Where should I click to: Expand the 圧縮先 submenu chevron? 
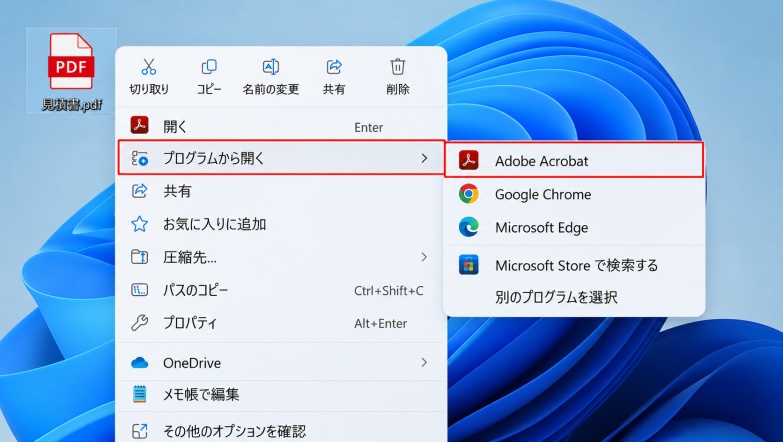pyautogui.click(x=424, y=257)
